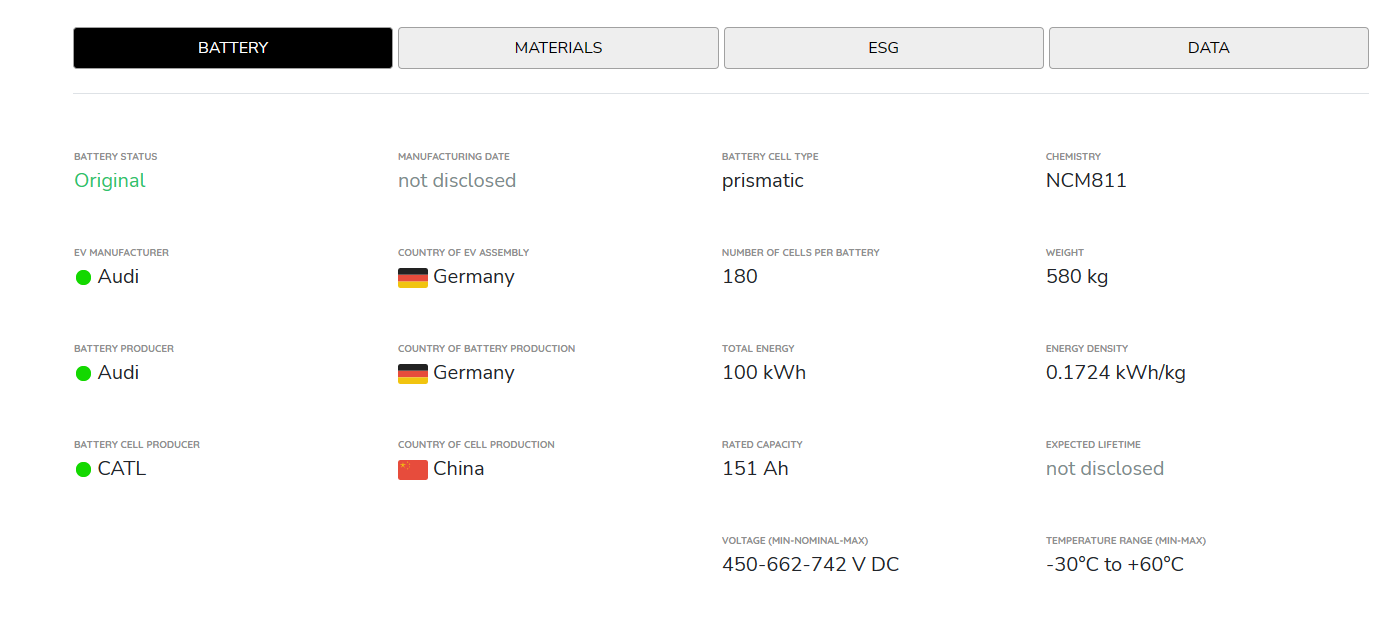Click the 151 Ah rated capacity value
Image resolution: width=1393 pixels, height=630 pixels.
pos(755,469)
